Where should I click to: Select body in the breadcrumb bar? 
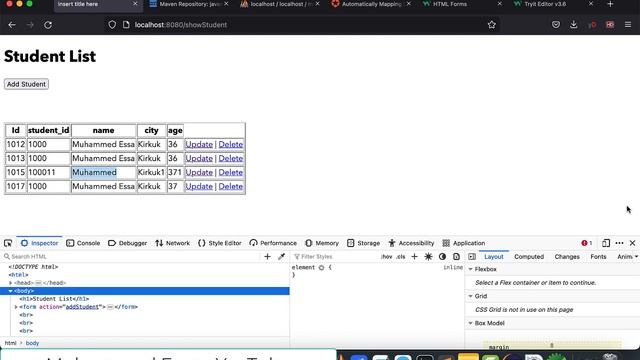click(x=32, y=343)
